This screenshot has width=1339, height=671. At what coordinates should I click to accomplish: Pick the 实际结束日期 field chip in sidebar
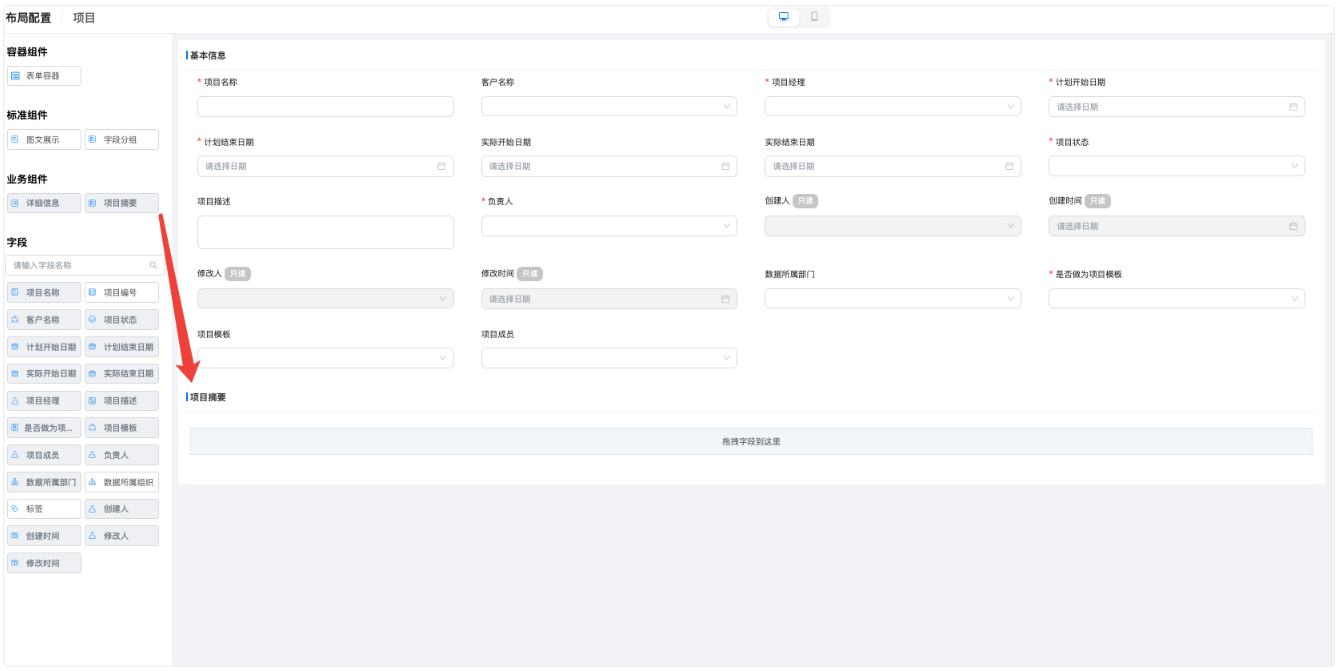[x=122, y=373]
